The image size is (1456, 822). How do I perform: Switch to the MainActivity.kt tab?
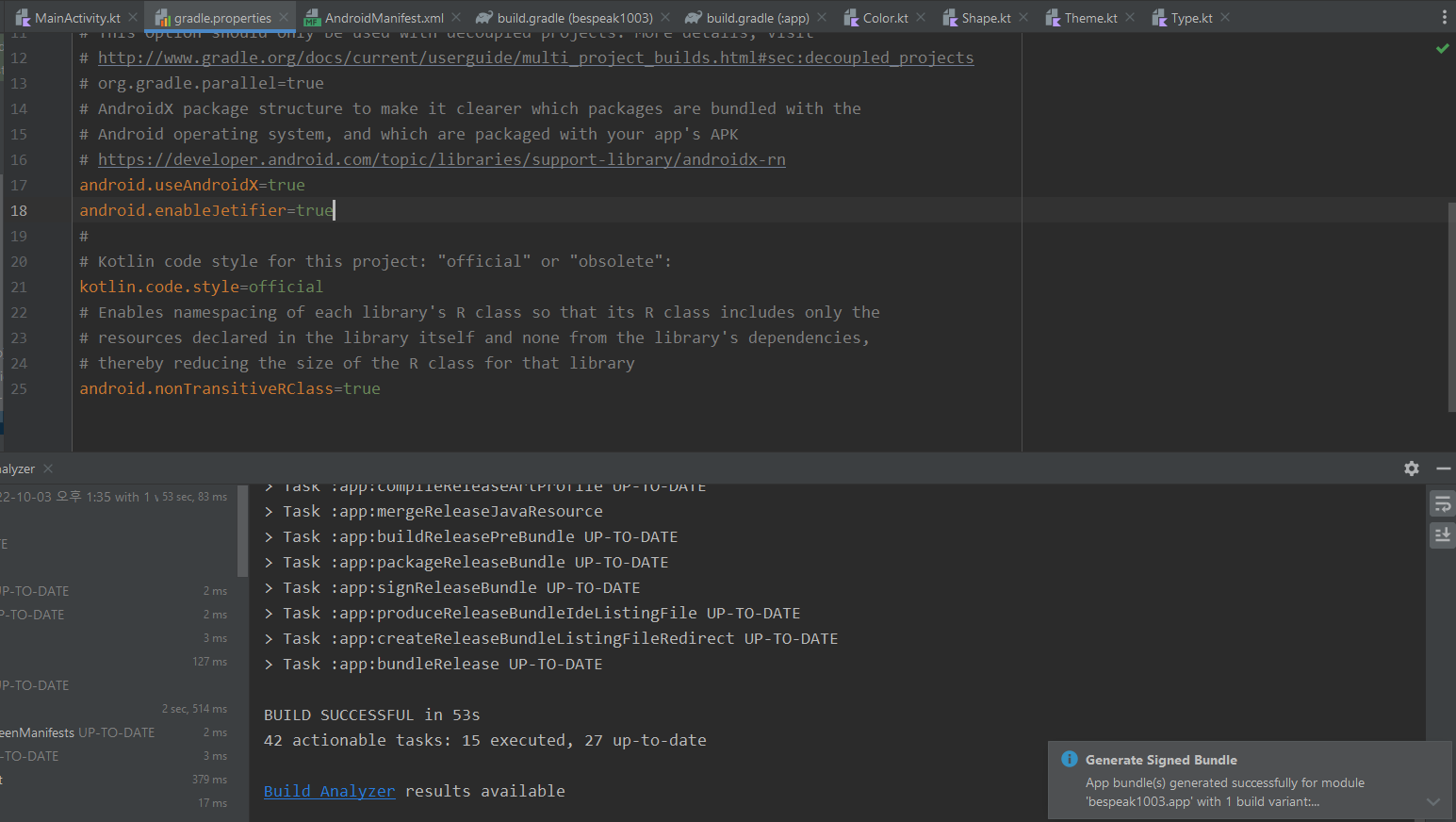pos(77,18)
